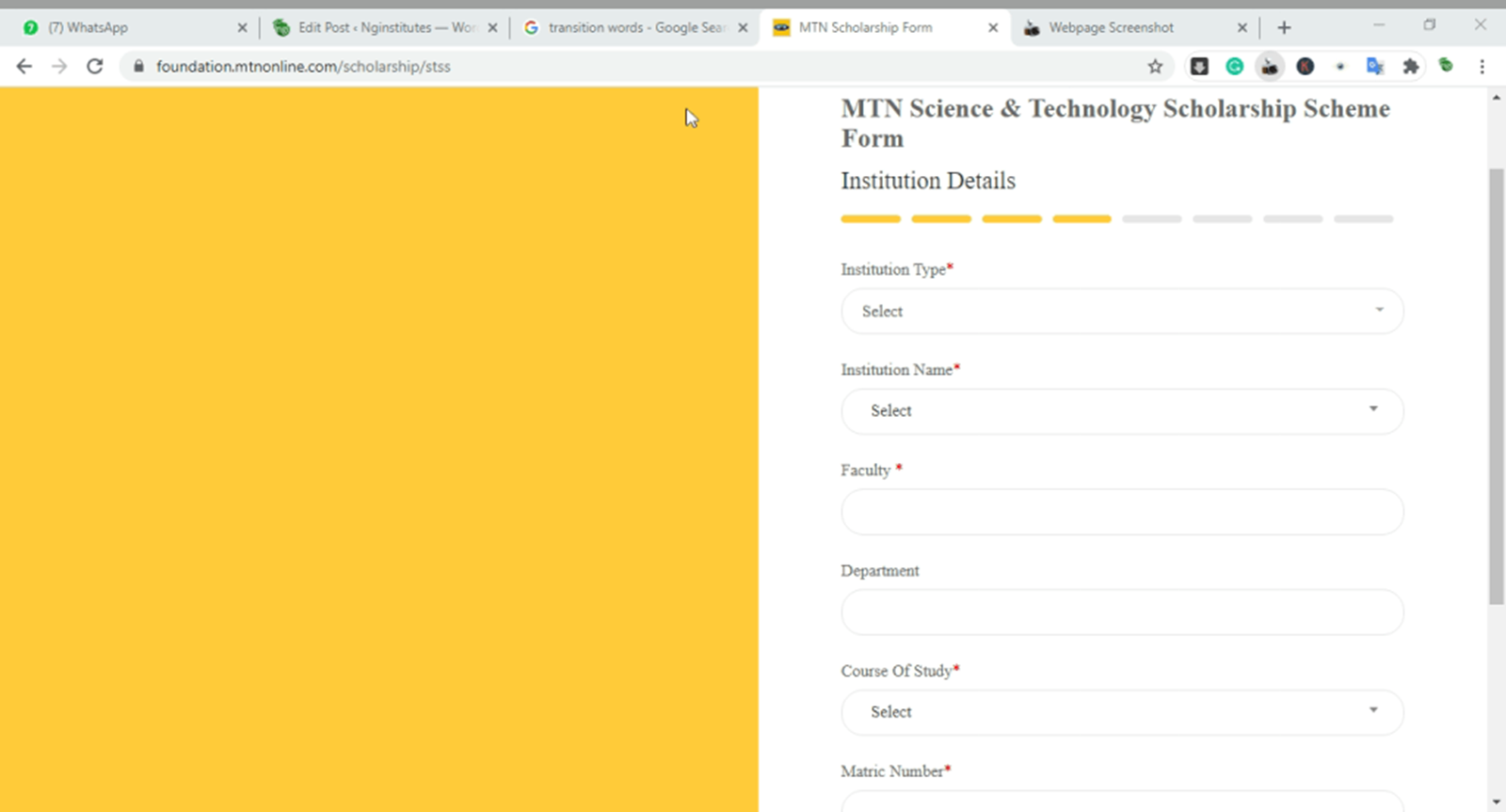The image size is (1506, 812).
Task: Open a new browser tab
Action: pyautogui.click(x=1284, y=27)
